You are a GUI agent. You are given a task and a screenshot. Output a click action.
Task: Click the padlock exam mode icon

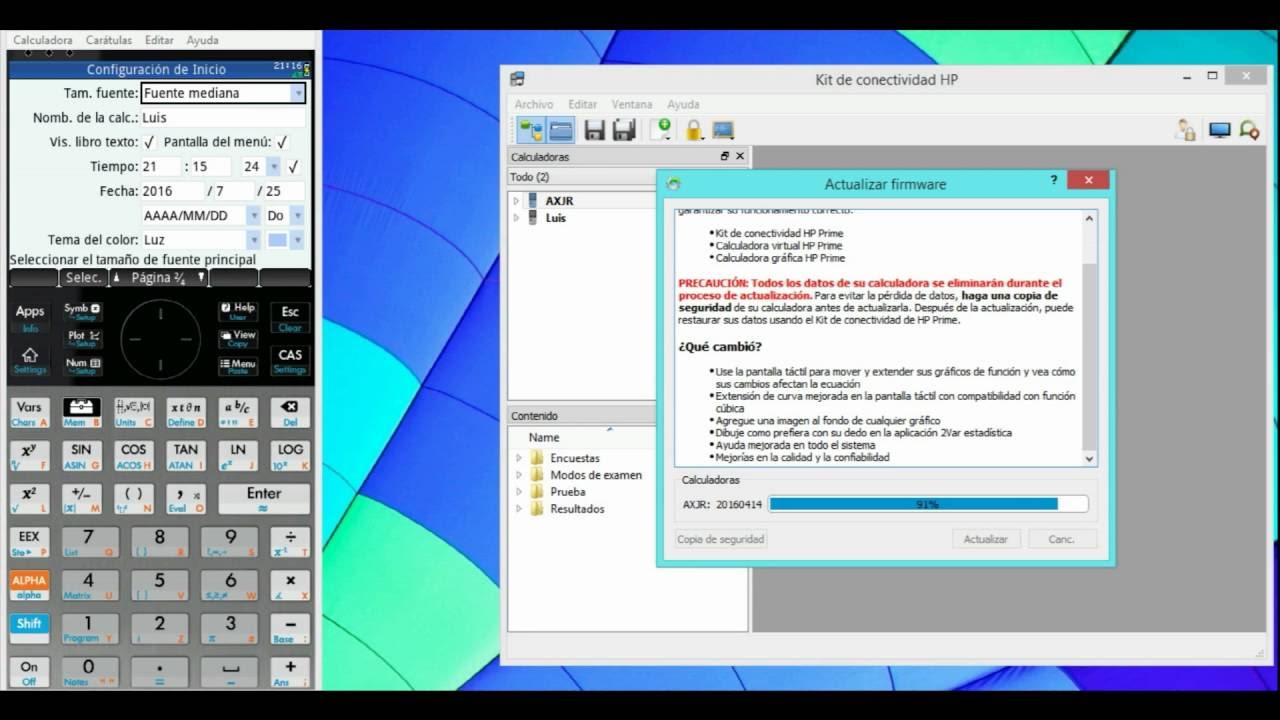click(694, 130)
